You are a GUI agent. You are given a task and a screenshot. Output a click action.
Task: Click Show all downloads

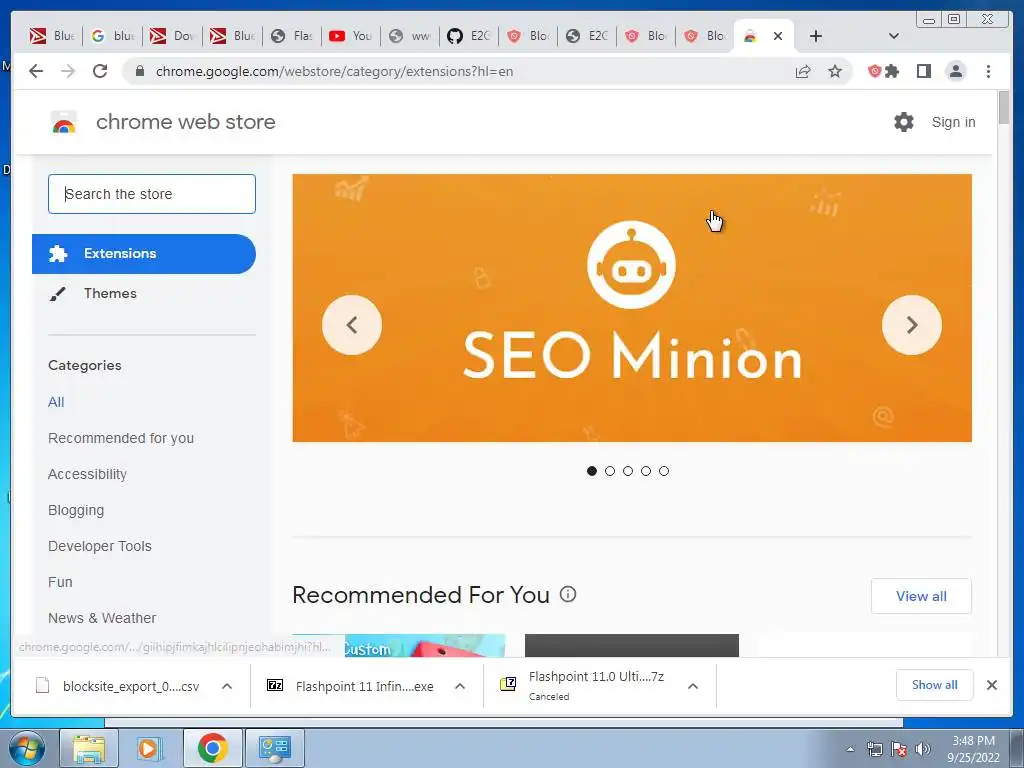(935, 685)
